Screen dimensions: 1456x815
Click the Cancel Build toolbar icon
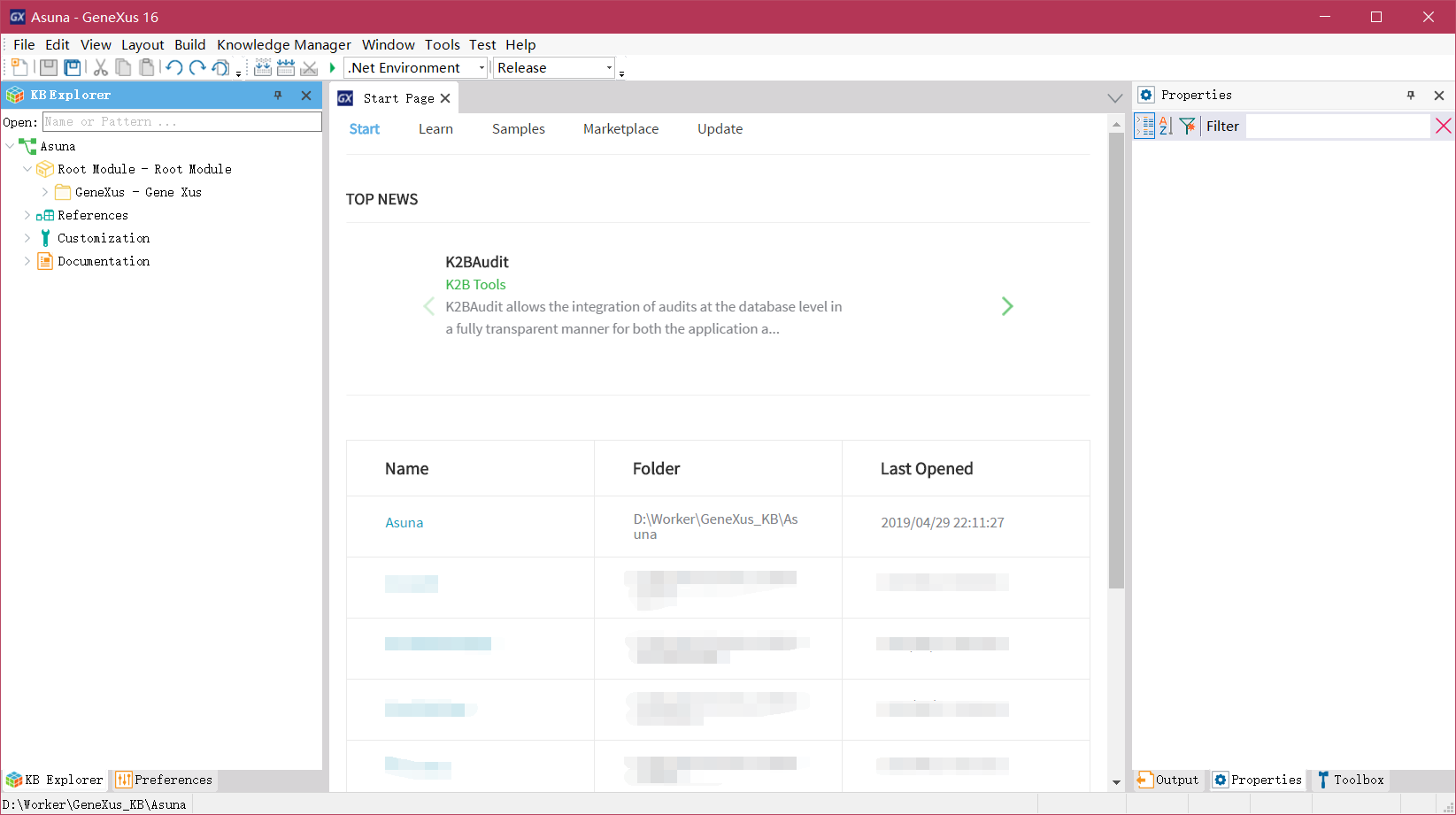[309, 68]
